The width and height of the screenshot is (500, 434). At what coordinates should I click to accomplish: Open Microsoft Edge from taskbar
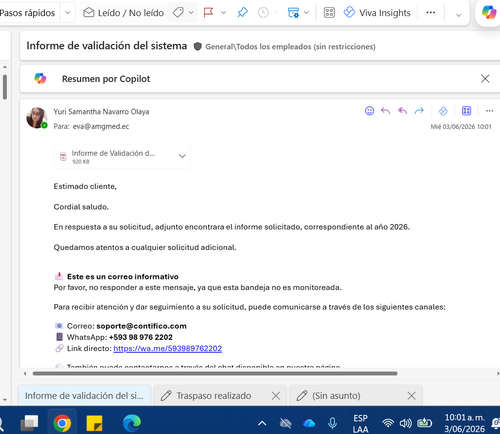tap(132, 423)
